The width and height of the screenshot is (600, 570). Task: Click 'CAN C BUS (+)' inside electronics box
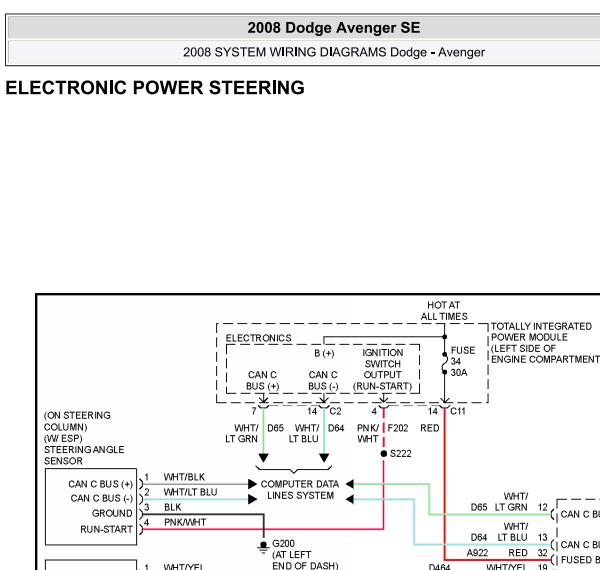click(262, 380)
